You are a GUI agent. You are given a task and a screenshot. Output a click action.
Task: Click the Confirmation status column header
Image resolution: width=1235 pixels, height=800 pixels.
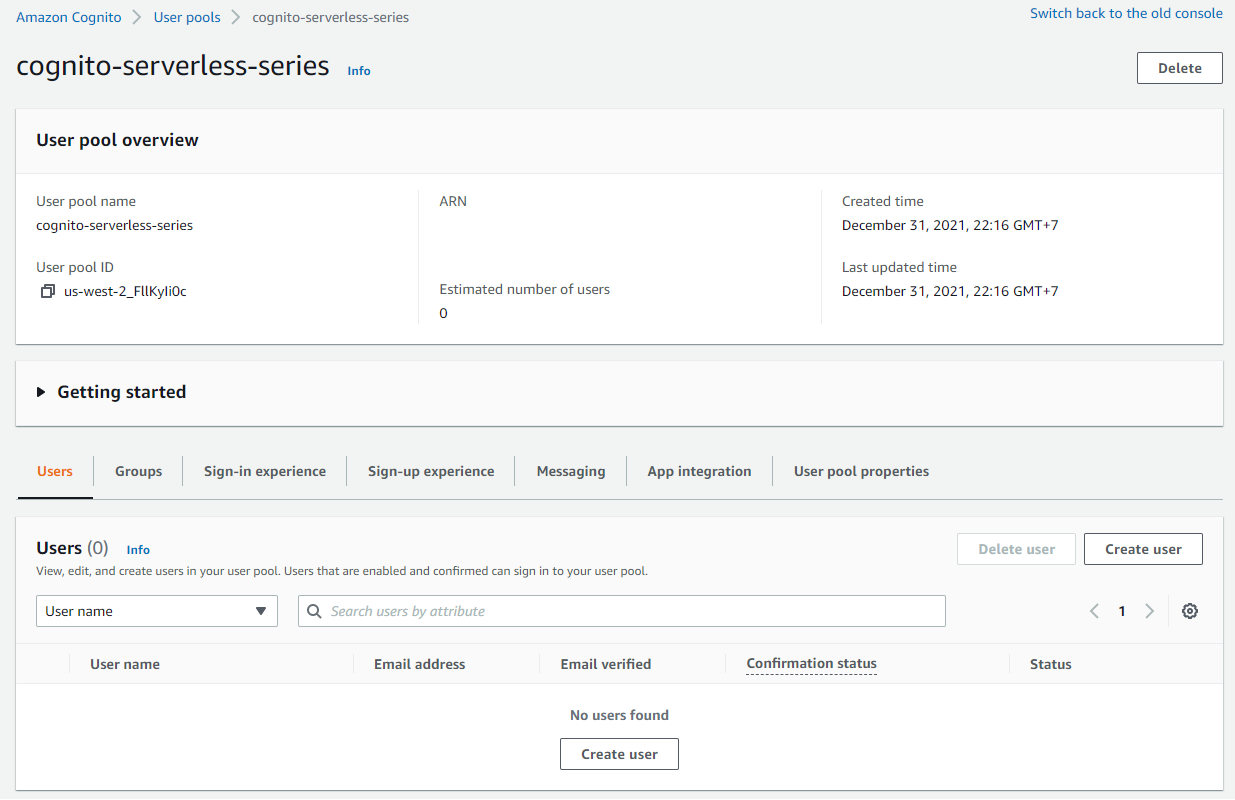(811, 663)
